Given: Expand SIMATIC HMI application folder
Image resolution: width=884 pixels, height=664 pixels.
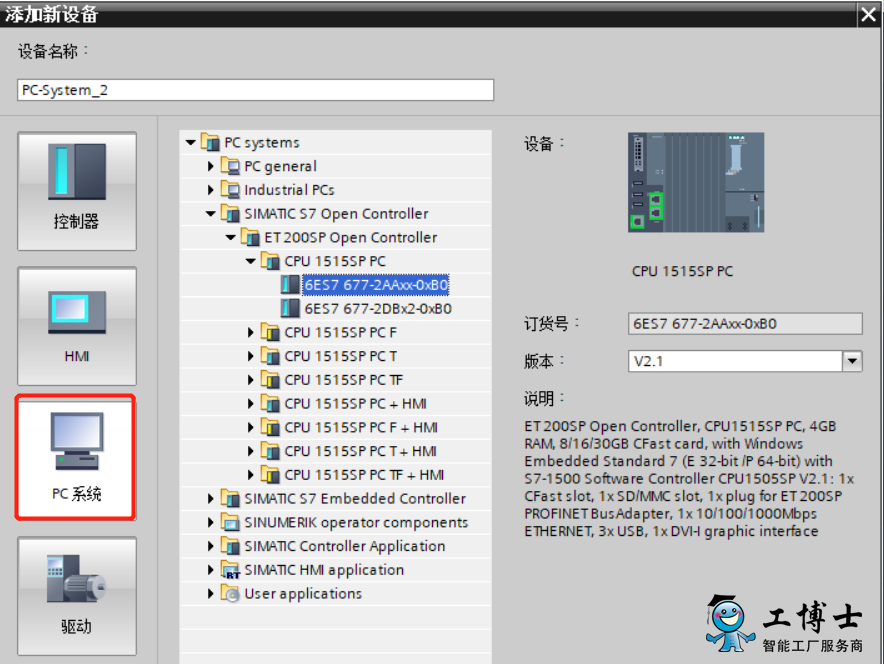Looking at the screenshot, I should tap(210, 570).
